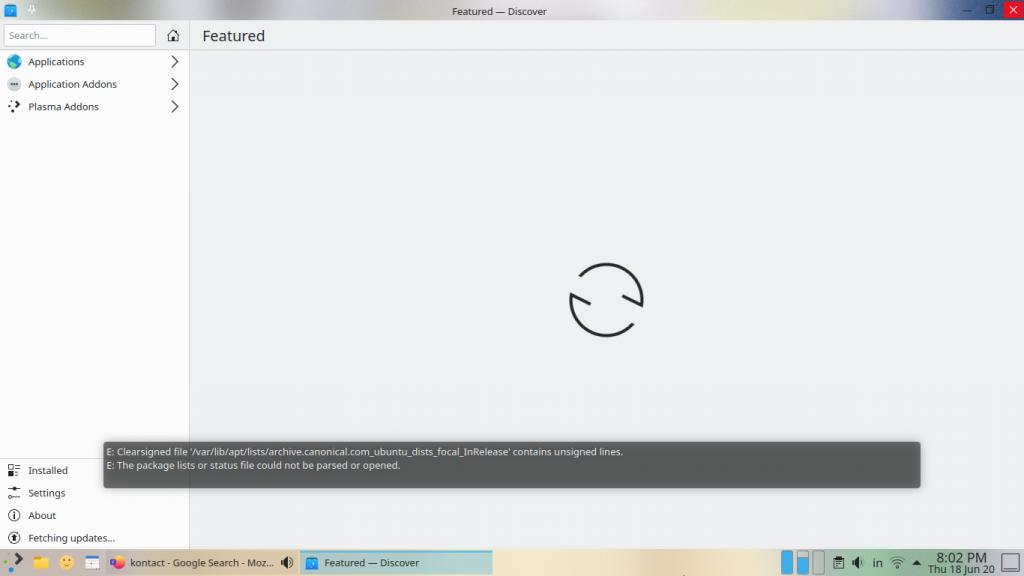Screen dimensions: 1024x576
Task: Click the clipboard icon in system tray
Action: pyautogui.click(x=839, y=563)
